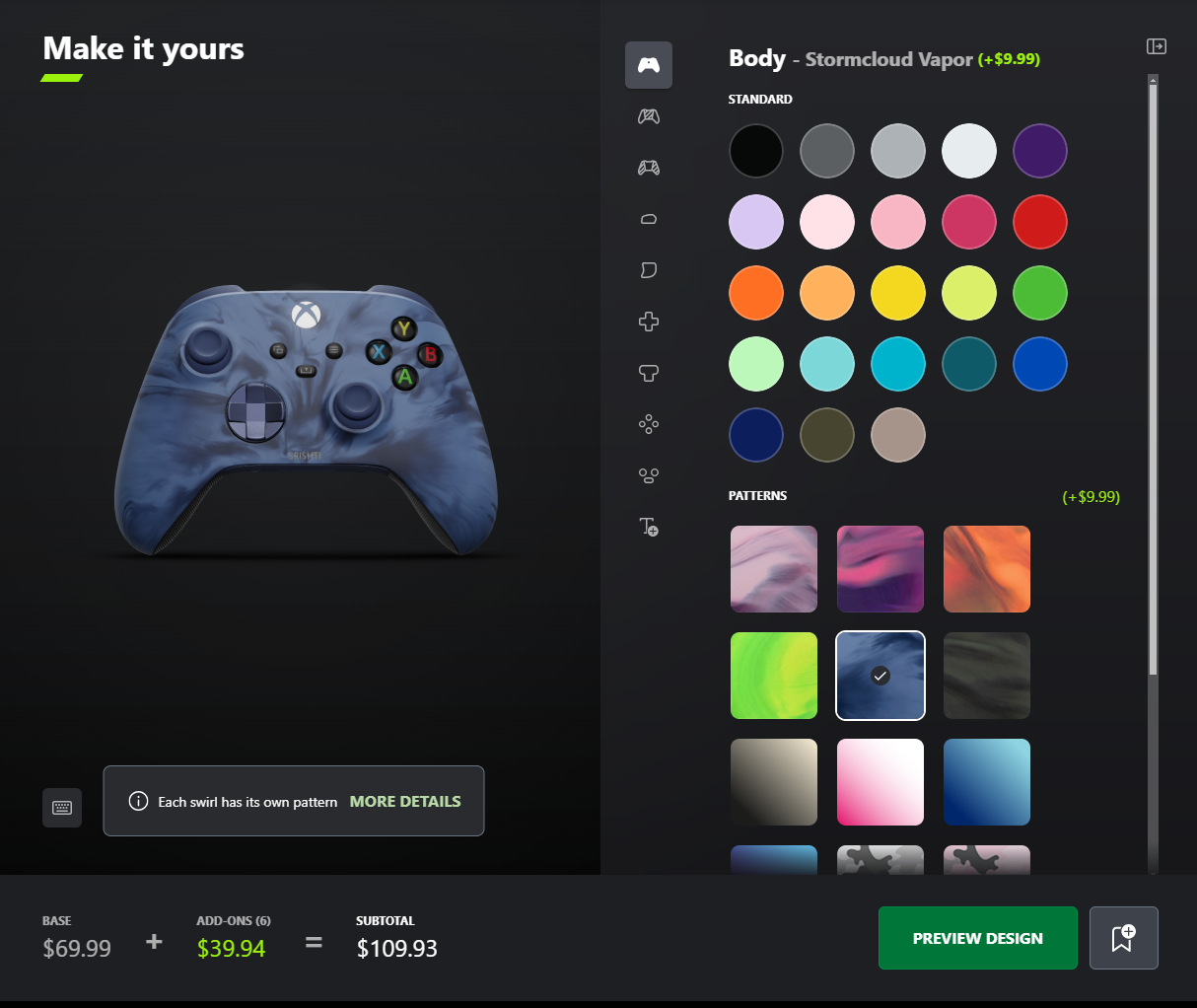Save design using the bookmark icon
Viewport: 1197px width, 1008px height.
(x=1124, y=938)
